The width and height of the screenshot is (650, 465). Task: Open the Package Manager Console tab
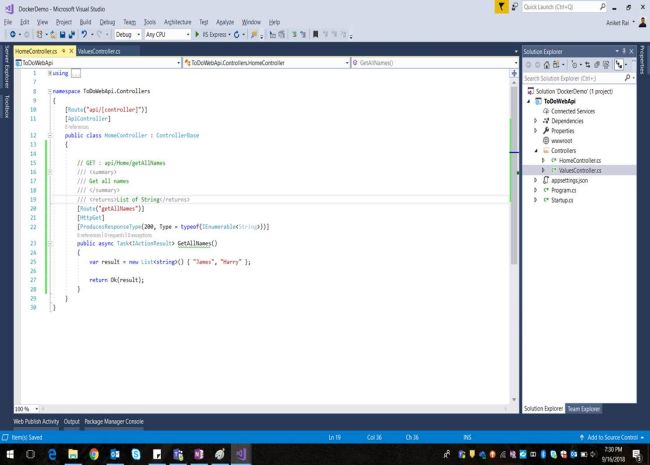click(114, 421)
